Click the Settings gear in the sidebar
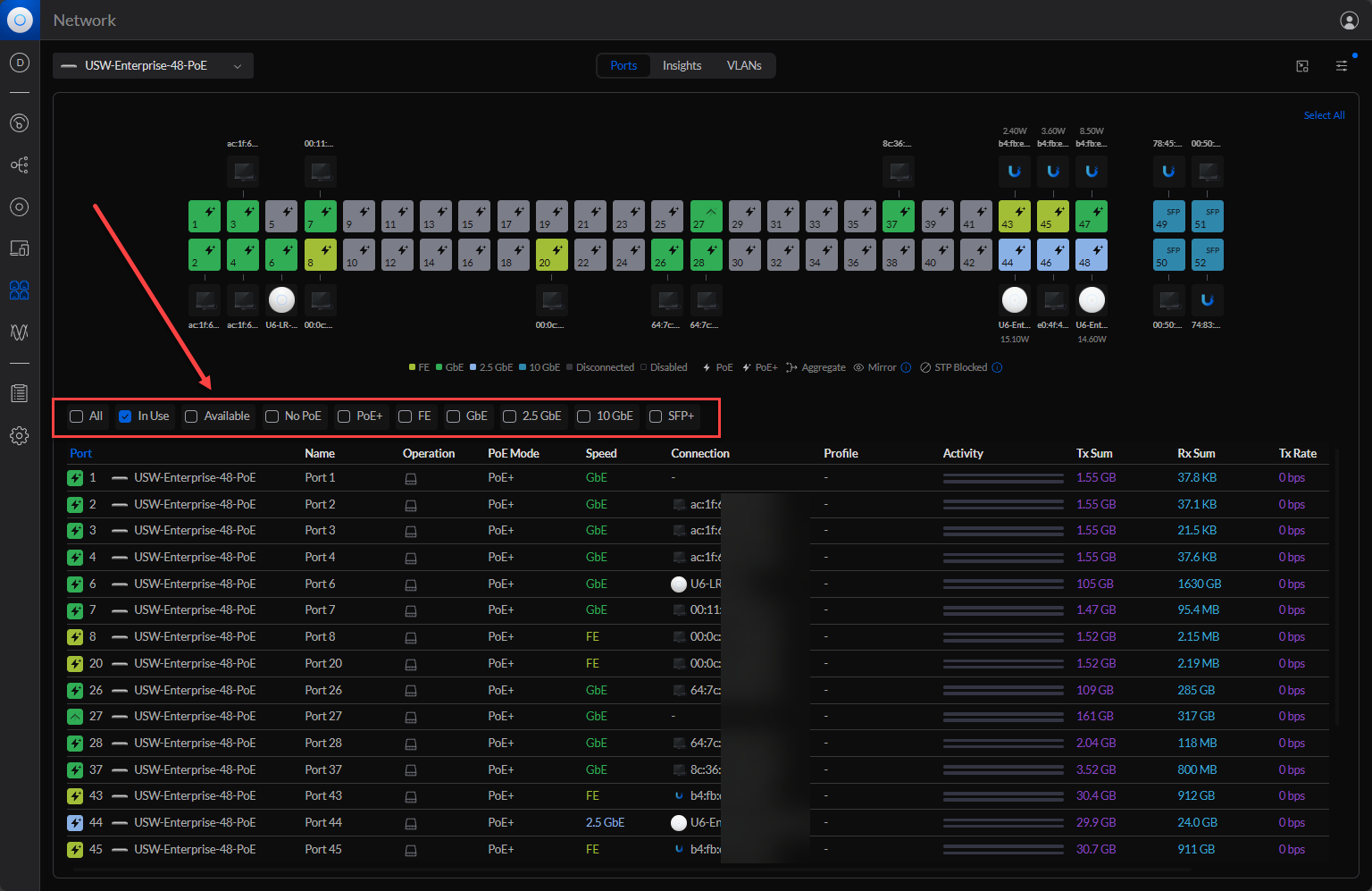The height and width of the screenshot is (891, 1372). coord(19,436)
